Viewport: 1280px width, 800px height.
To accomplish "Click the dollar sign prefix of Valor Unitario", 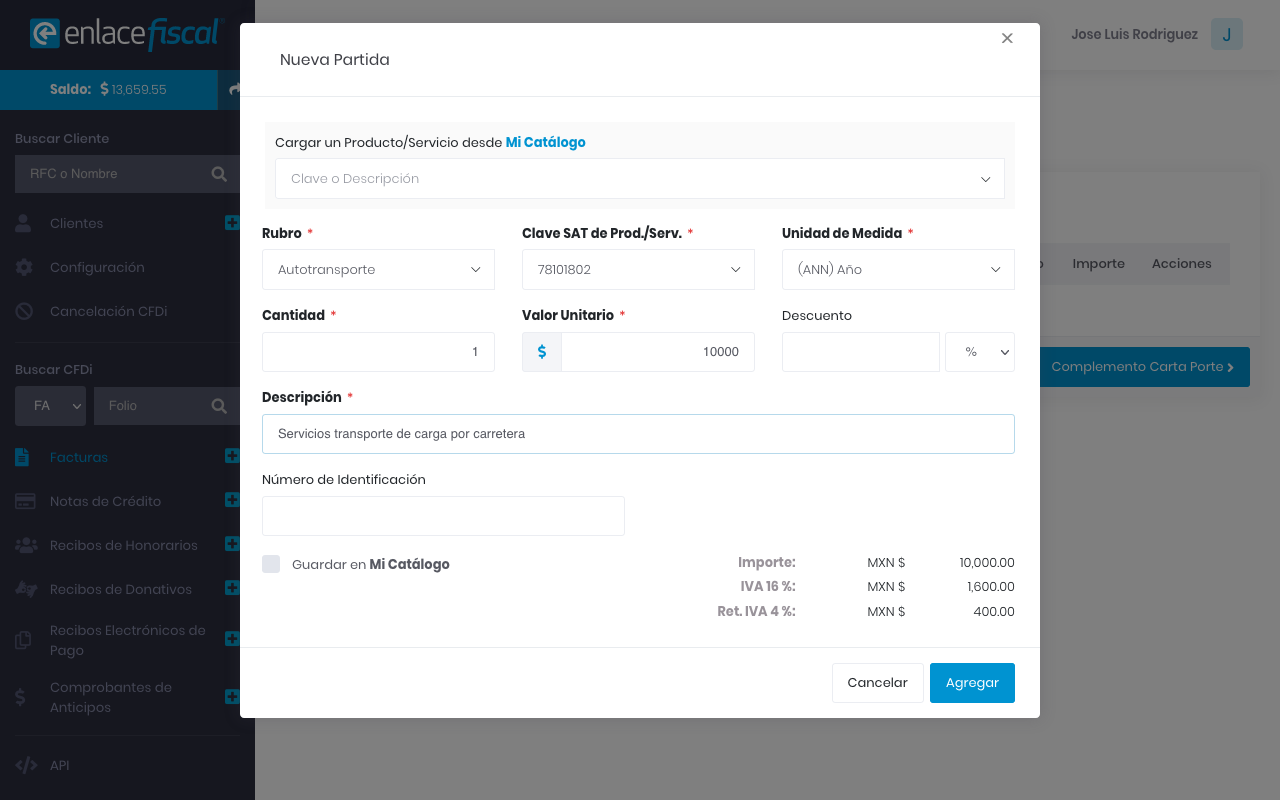I will pos(542,352).
